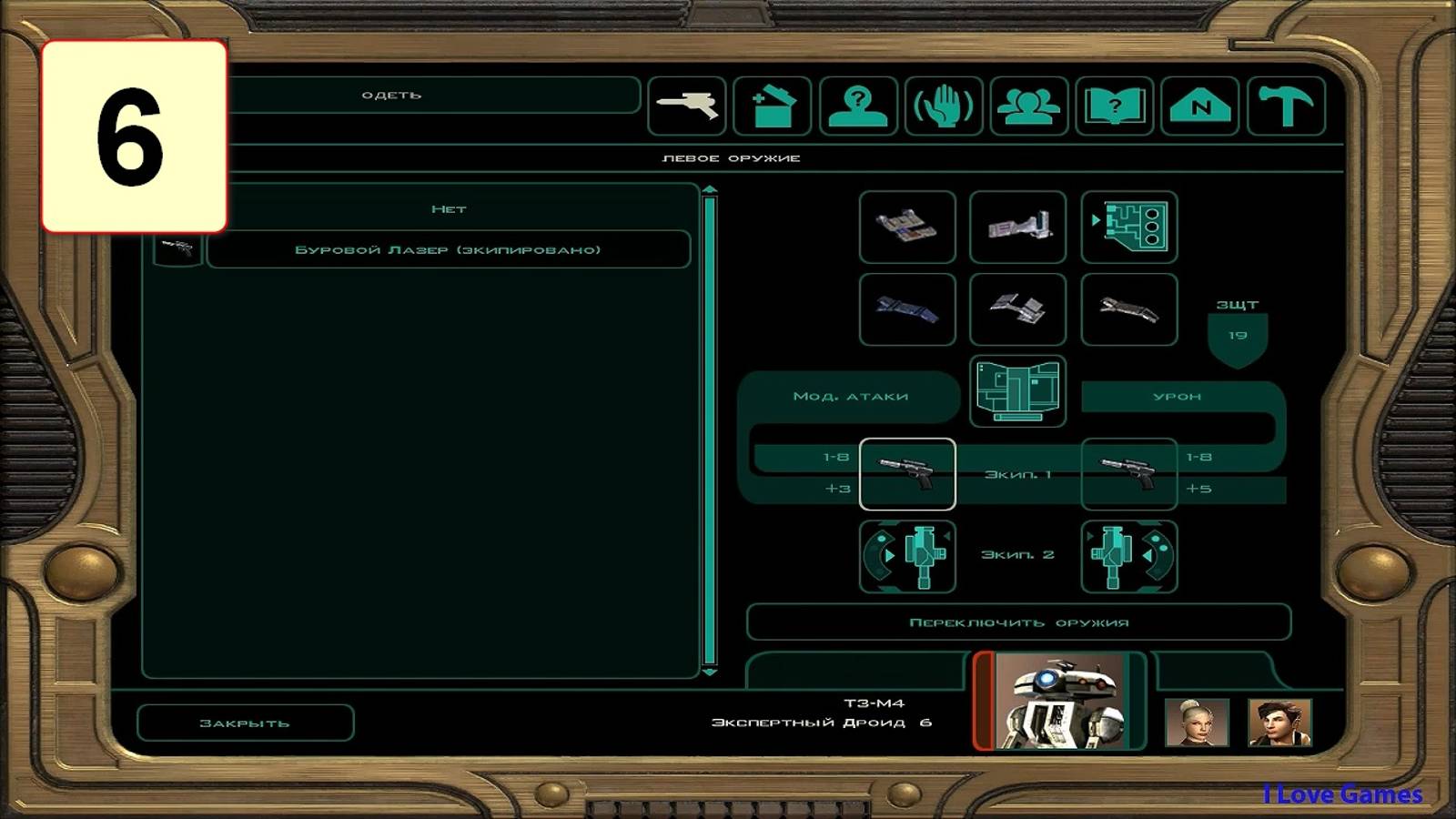Viewport: 1456px width, 819px height.
Task: Select the right weapon slot by Урон values
Action: click(x=1129, y=474)
